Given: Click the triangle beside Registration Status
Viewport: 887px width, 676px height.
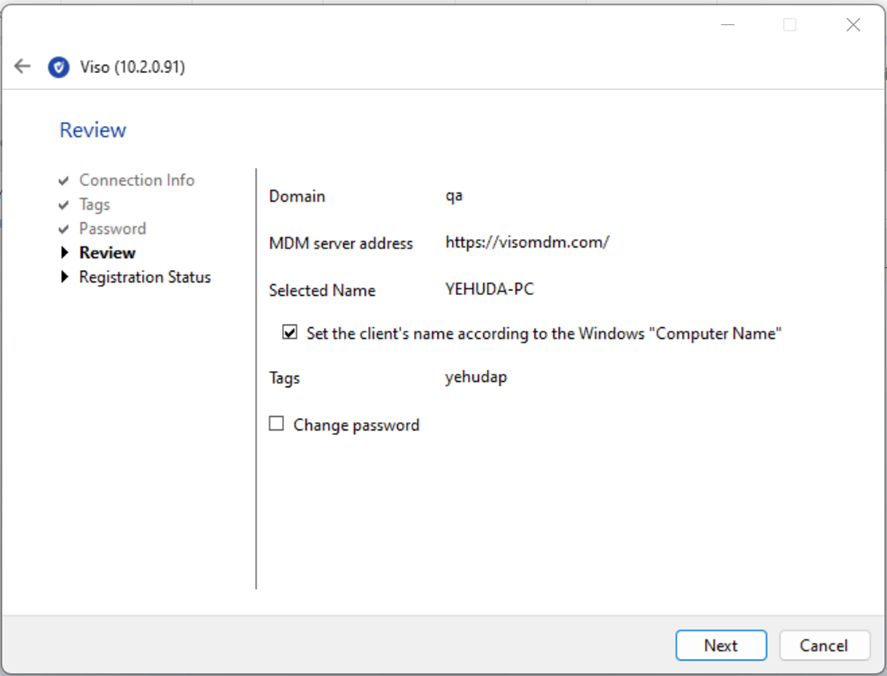Looking at the screenshot, I should click(66, 277).
